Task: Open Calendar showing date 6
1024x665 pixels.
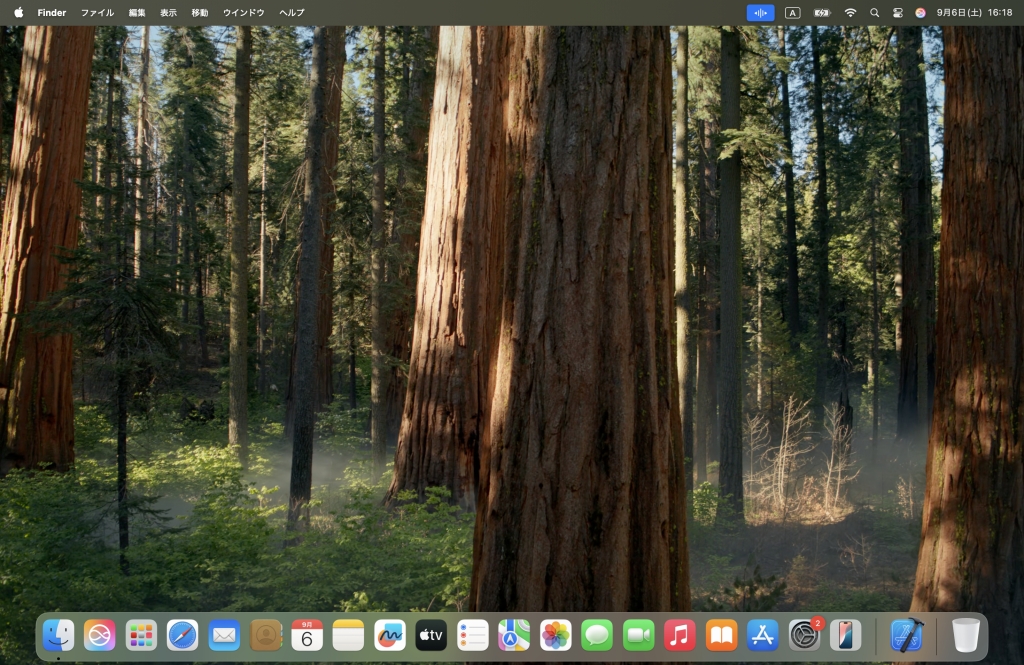Action: [307, 635]
